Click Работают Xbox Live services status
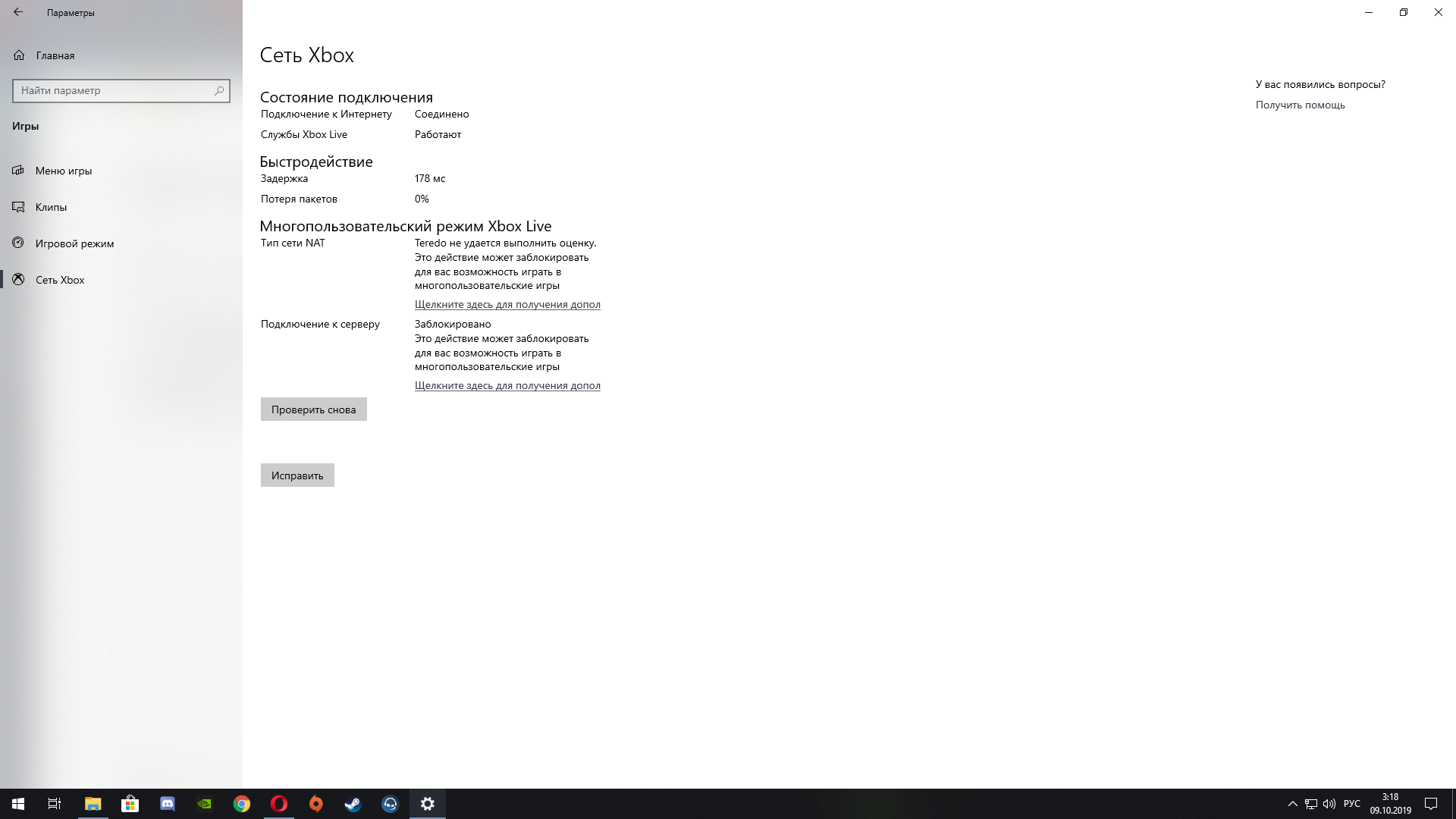The width and height of the screenshot is (1456, 819). click(x=438, y=134)
